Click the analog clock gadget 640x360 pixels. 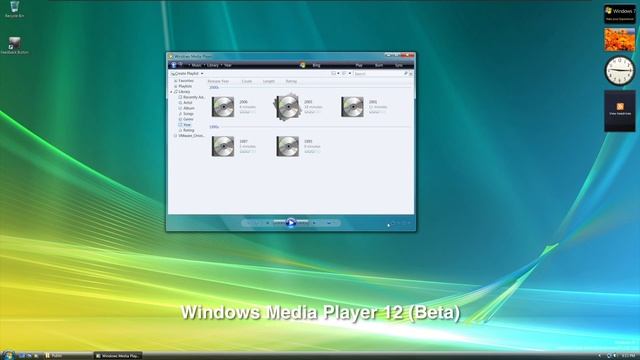point(620,71)
